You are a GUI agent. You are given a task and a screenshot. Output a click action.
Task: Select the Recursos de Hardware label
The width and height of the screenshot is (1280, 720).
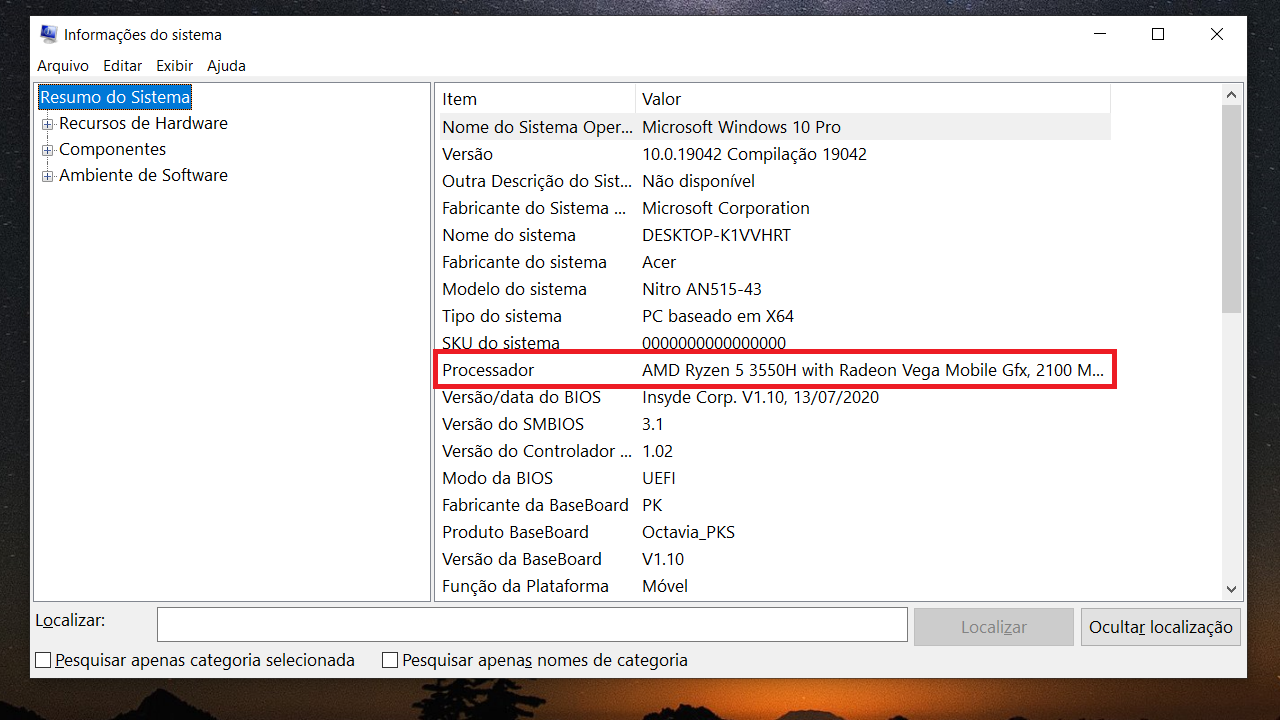143,124
